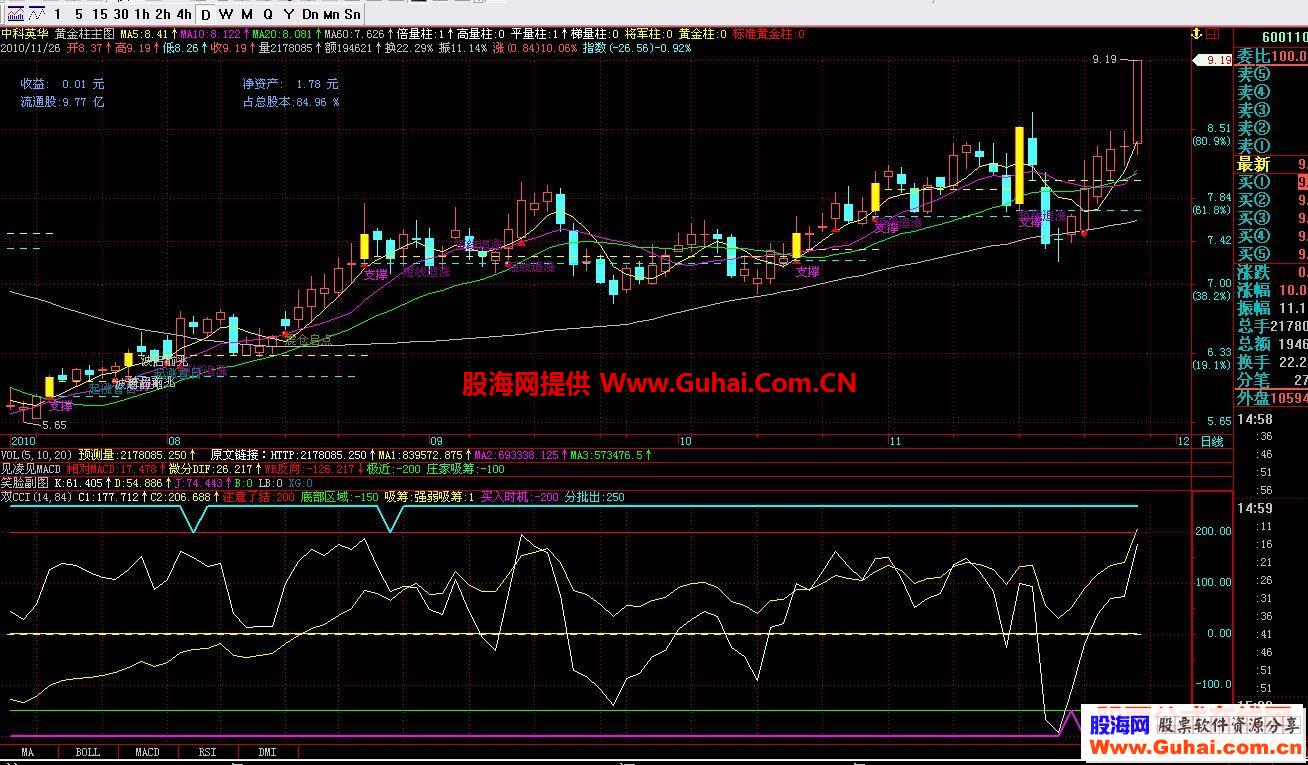Click the 笑脸副图 indicator label
This screenshot has width=1308, height=765.
[26, 482]
